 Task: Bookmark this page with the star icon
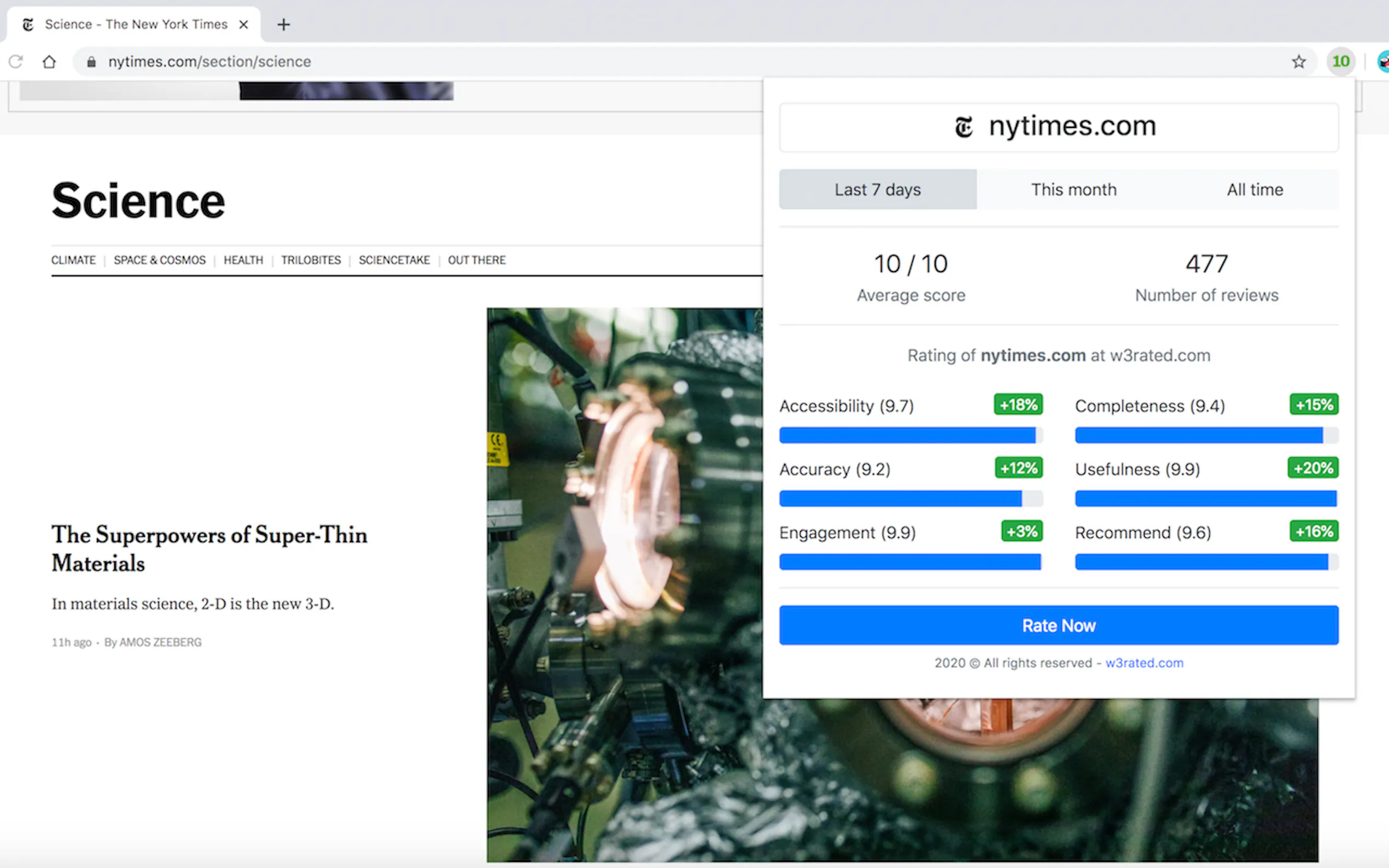coord(1298,61)
